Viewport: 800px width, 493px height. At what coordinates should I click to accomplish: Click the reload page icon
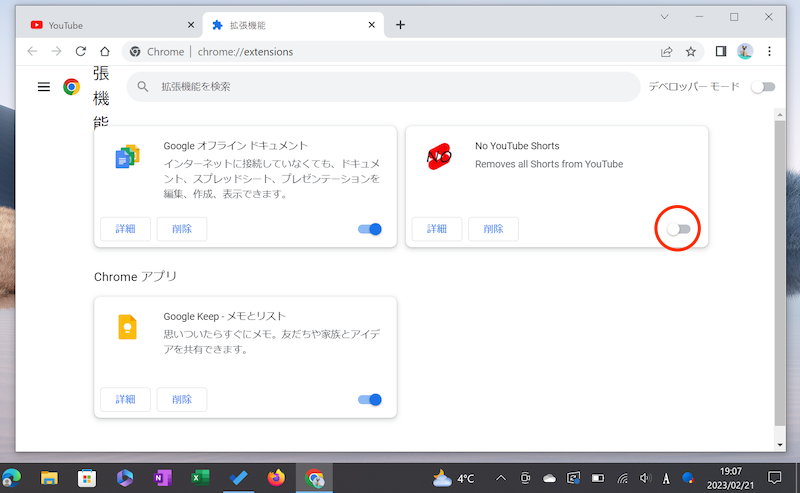click(80, 52)
